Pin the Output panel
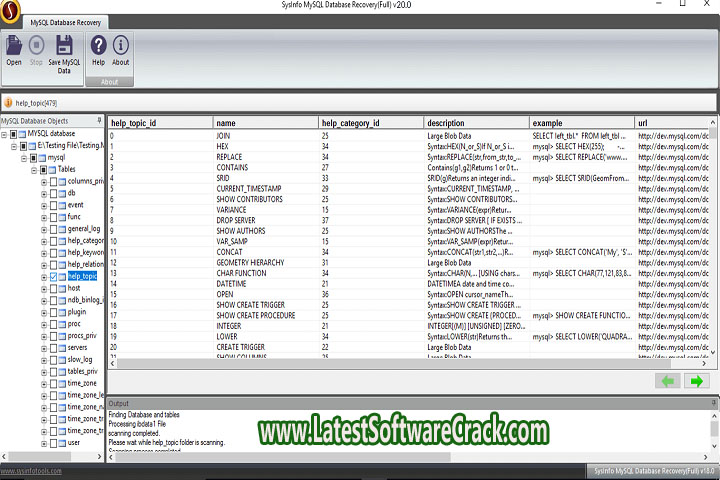Image resolution: width=720 pixels, height=480 pixels. [714, 403]
